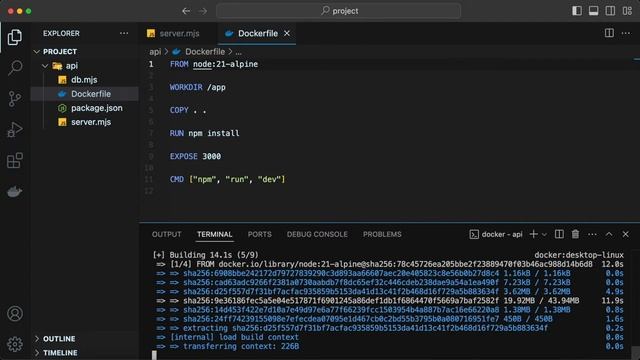Kill terminal with trash icon
This screenshot has width=640, height=360.
pos(575,234)
